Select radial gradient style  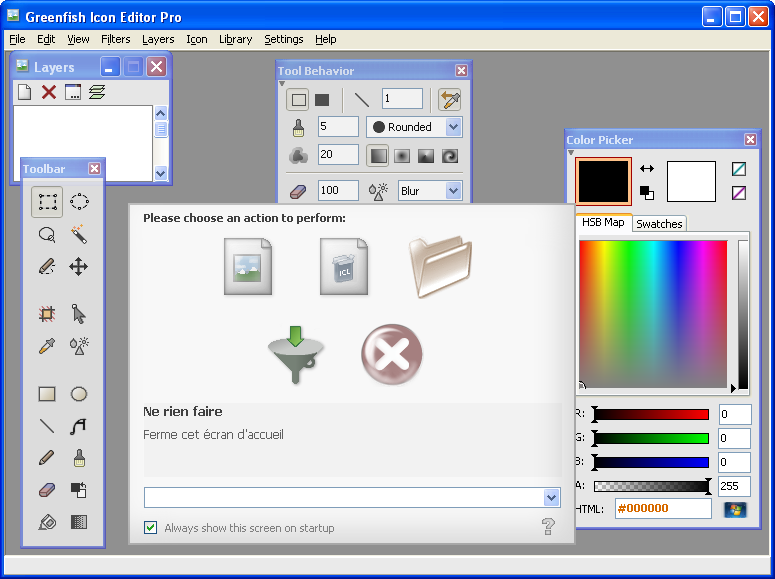click(x=402, y=156)
